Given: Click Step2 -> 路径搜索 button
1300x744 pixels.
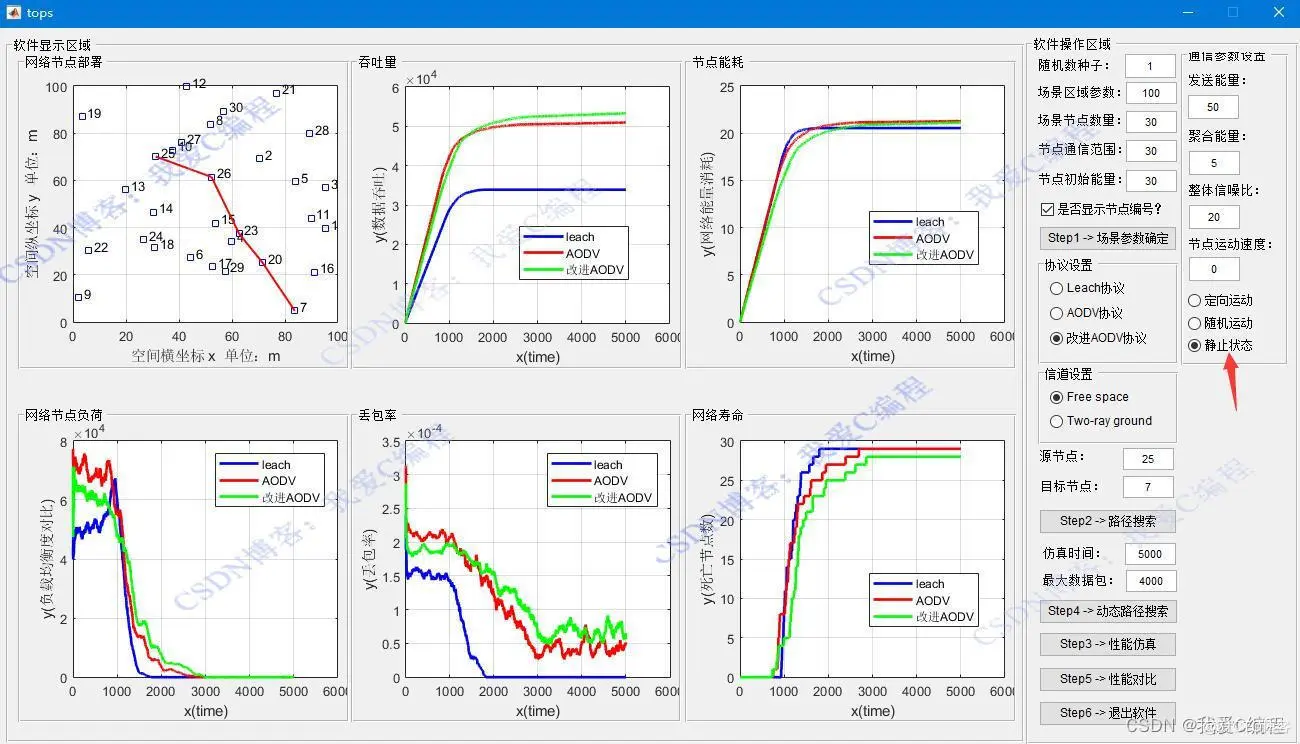Looking at the screenshot, I should click(1107, 521).
